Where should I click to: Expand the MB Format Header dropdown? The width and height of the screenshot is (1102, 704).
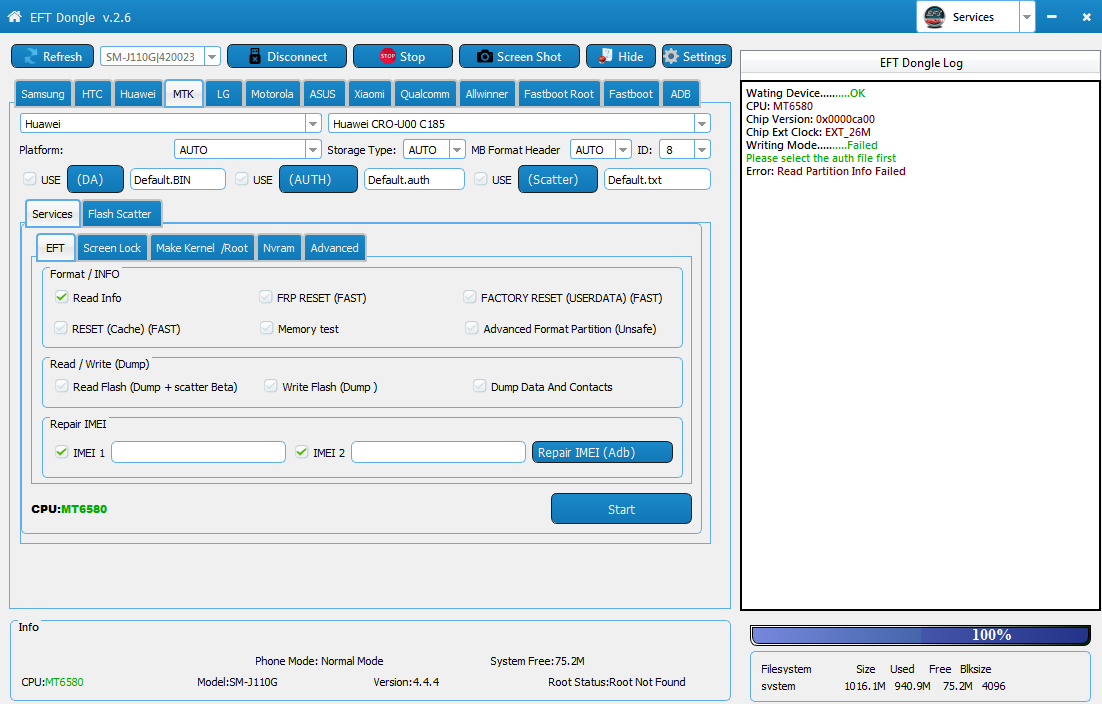pyautogui.click(x=623, y=150)
